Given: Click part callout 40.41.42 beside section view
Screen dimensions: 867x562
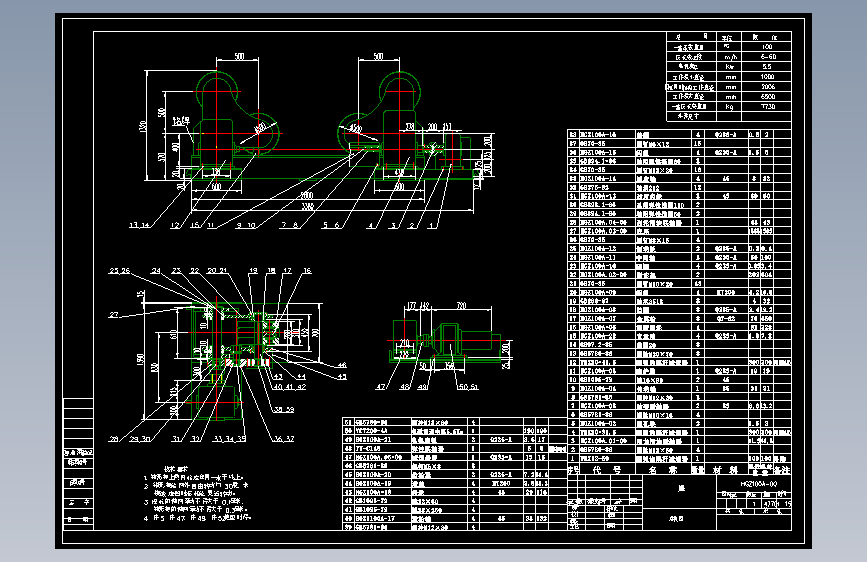Looking at the screenshot, I should pyautogui.click(x=290, y=387).
